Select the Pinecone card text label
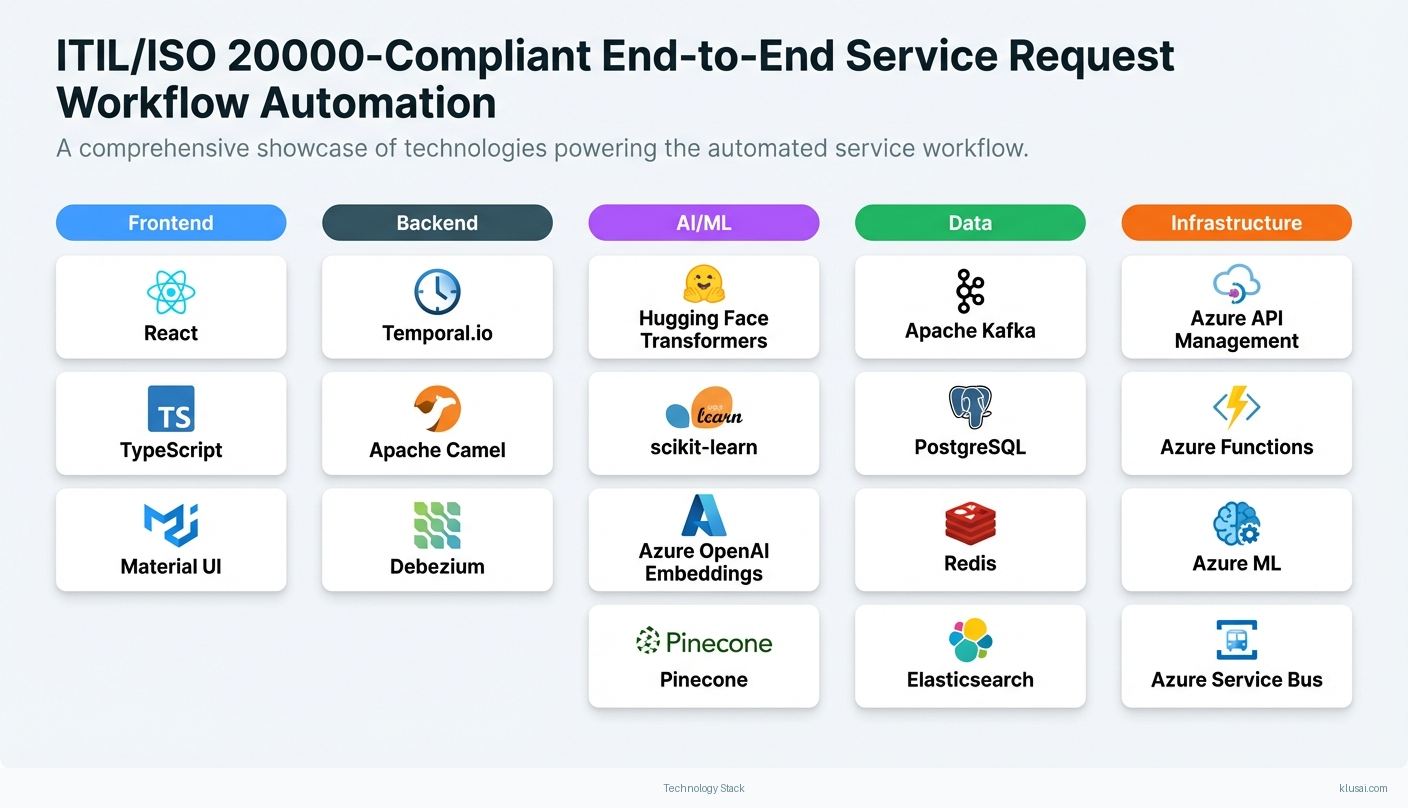This screenshot has width=1408, height=808. pos(703,679)
